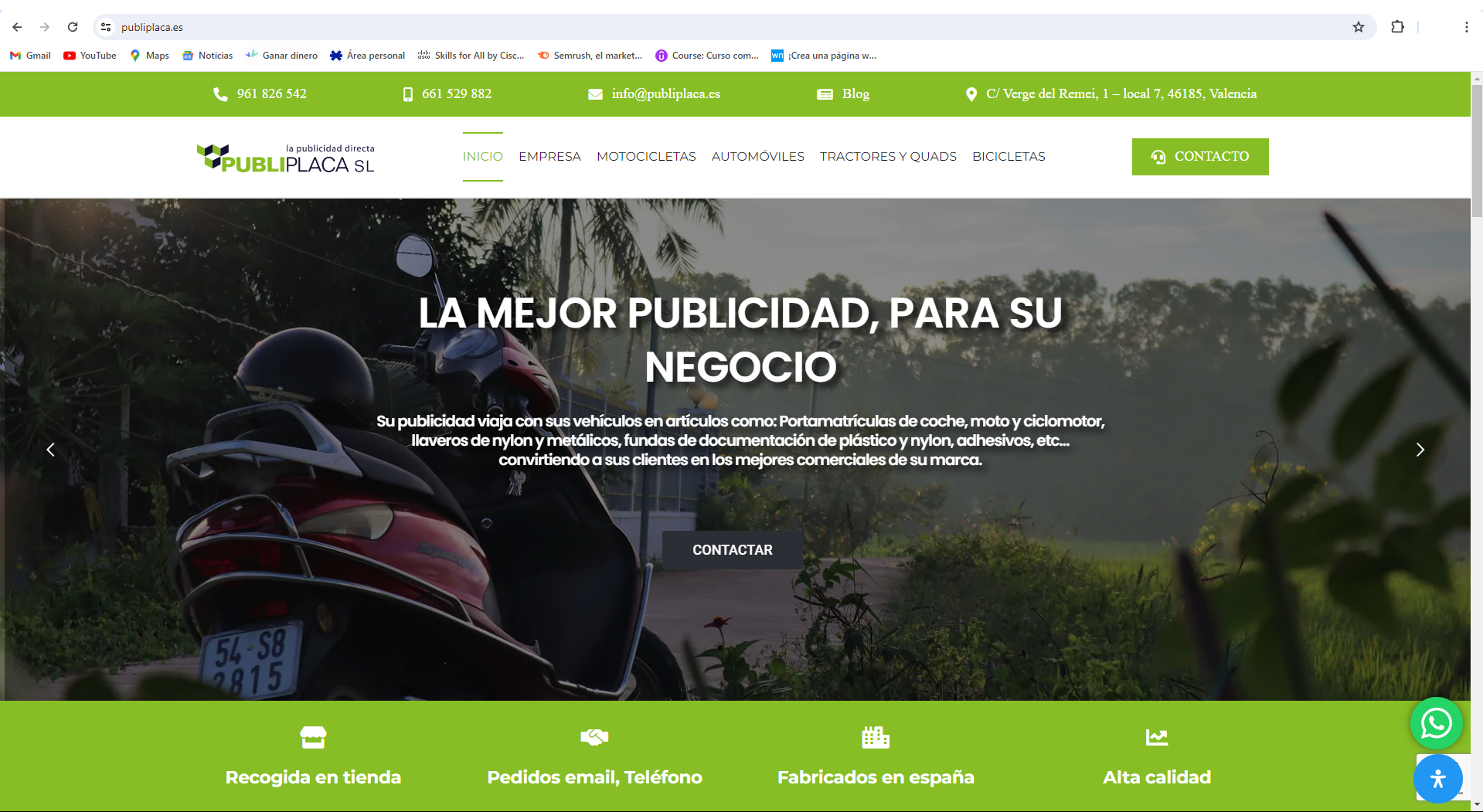Open the BICICLETAS menu
This screenshot has height=812, width=1483.
tap(1009, 156)
